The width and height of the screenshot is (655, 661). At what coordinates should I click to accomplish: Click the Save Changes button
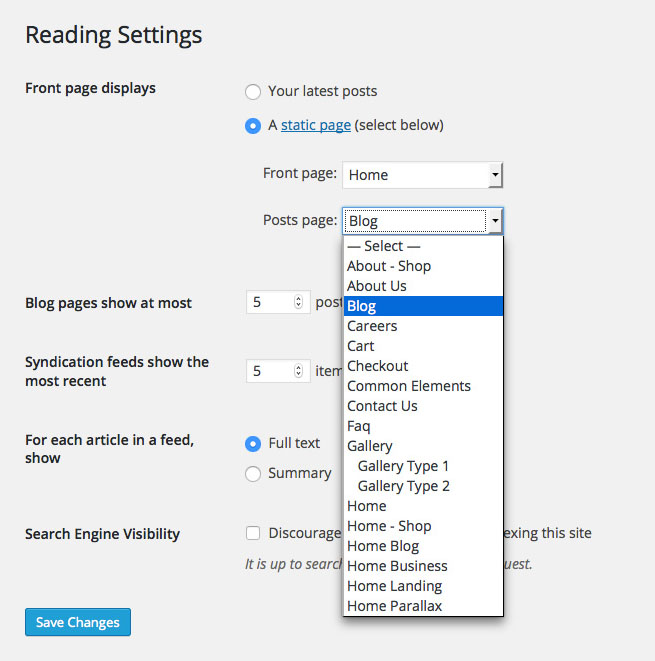(78, 622)
